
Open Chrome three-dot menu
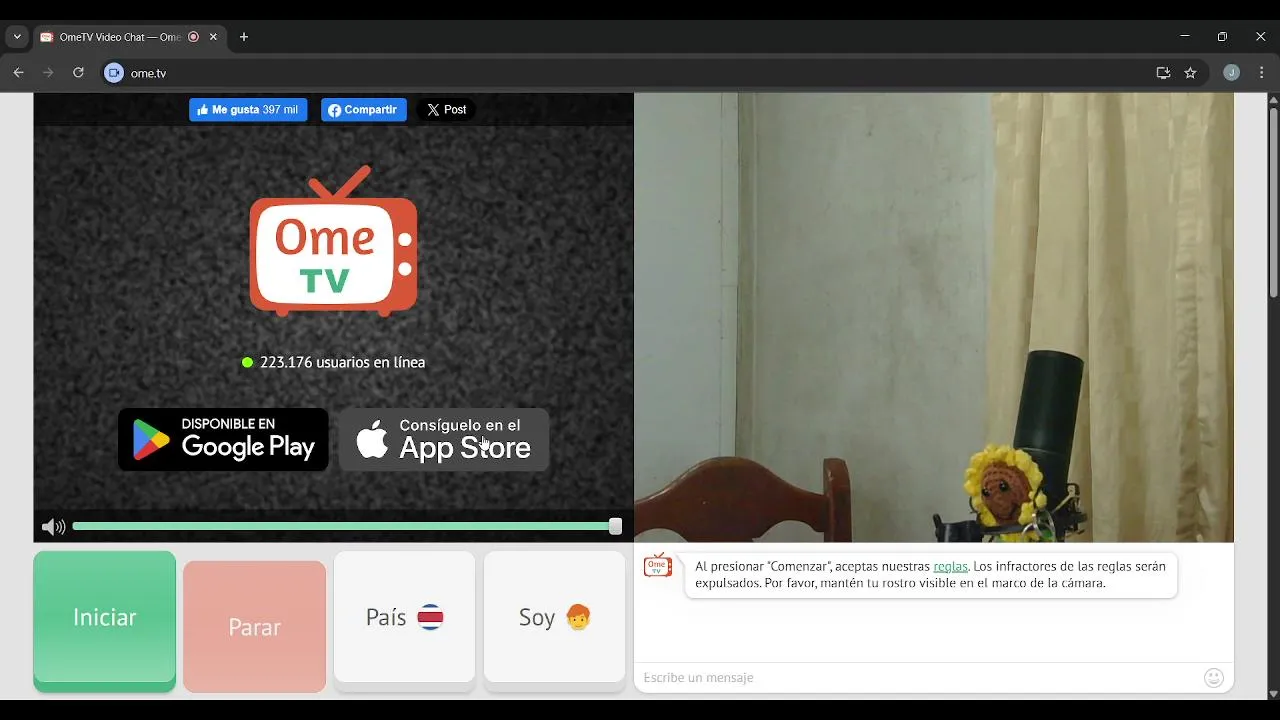(x=1262, y=73)
